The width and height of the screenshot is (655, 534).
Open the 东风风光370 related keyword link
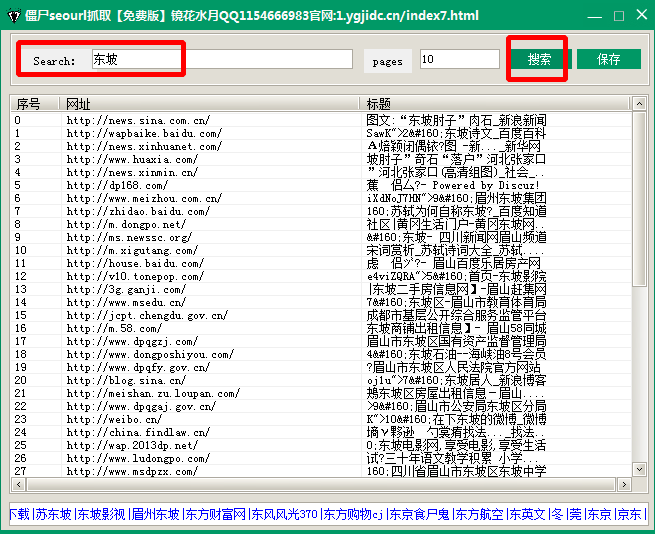(284, 514)
